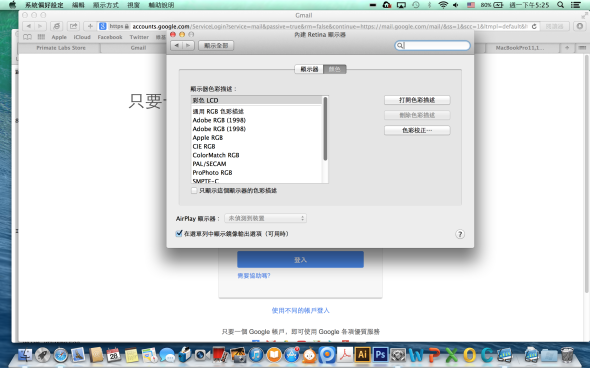Image resolution: width=590 pixels, height=368 pixels.
Task: Click Safari reload page icon
Action: [x=534, y=26]
